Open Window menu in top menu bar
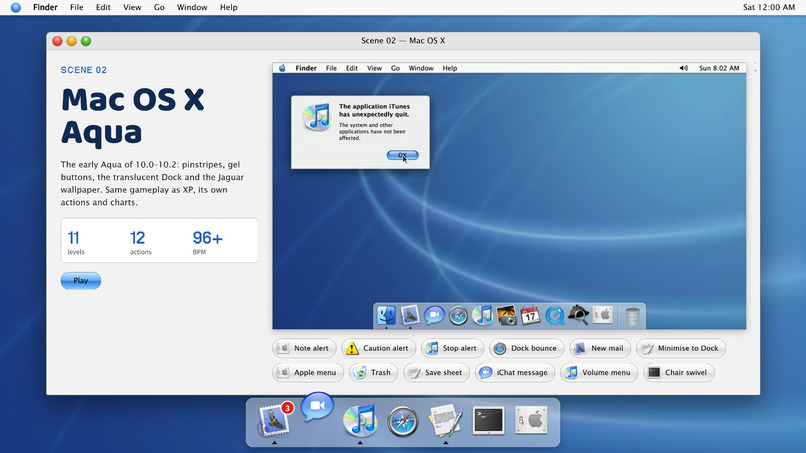The height and width of the screenshot is (453, 806). coord(192,7)
